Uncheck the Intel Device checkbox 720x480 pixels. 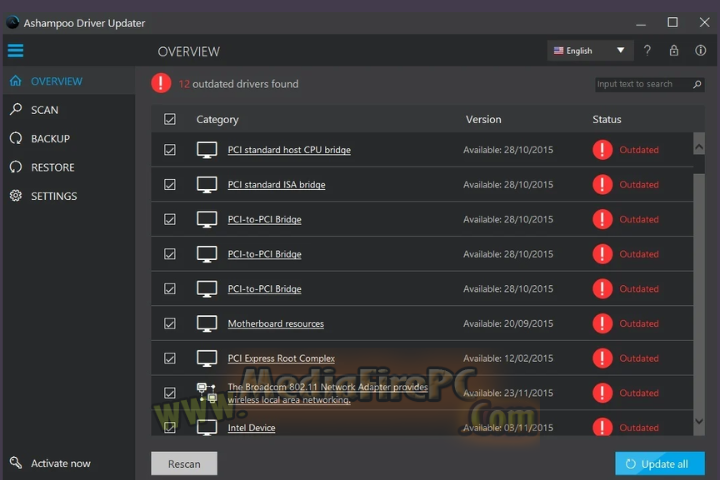click(170, 427)
